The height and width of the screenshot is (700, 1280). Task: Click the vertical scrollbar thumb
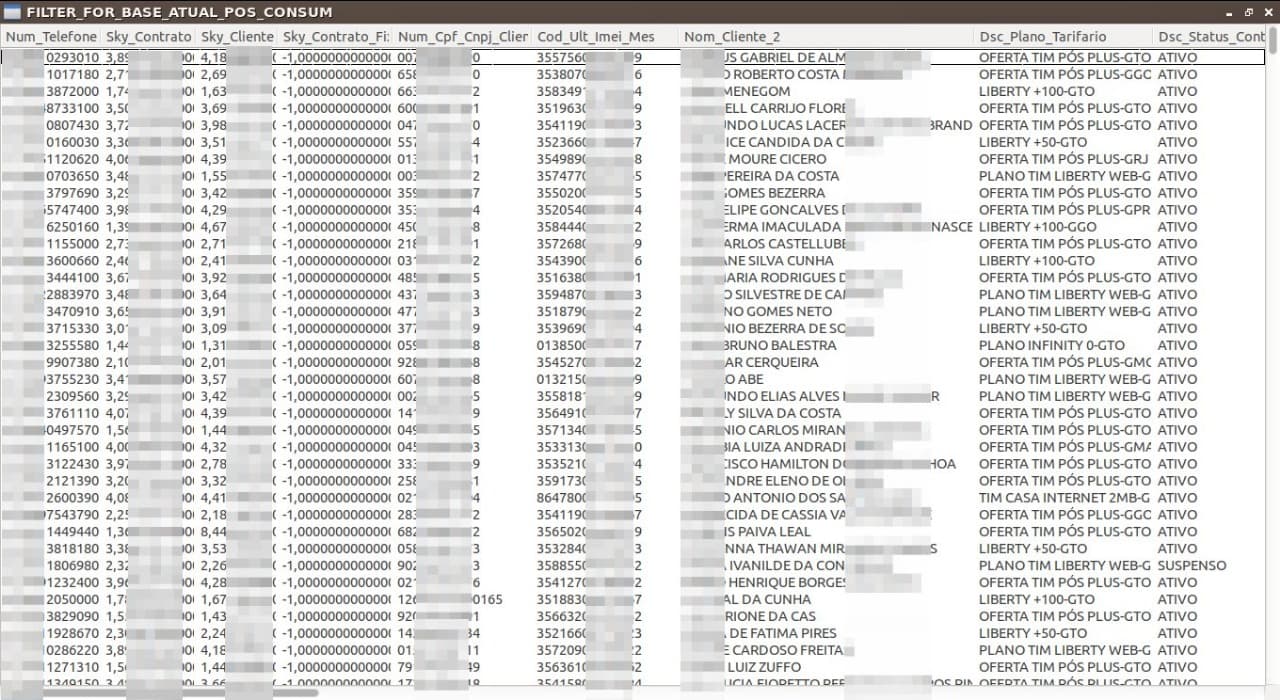point(1273,40)
